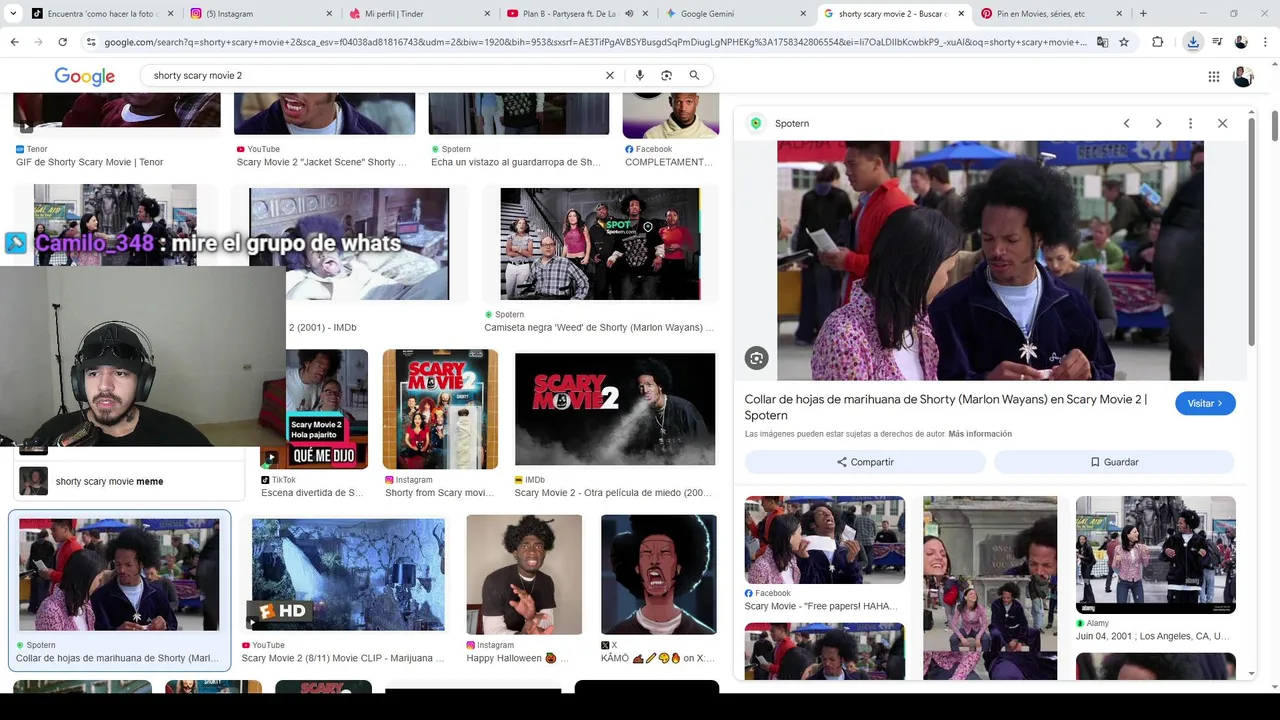Open the Chrome three-dot menu

point(1265,42)
